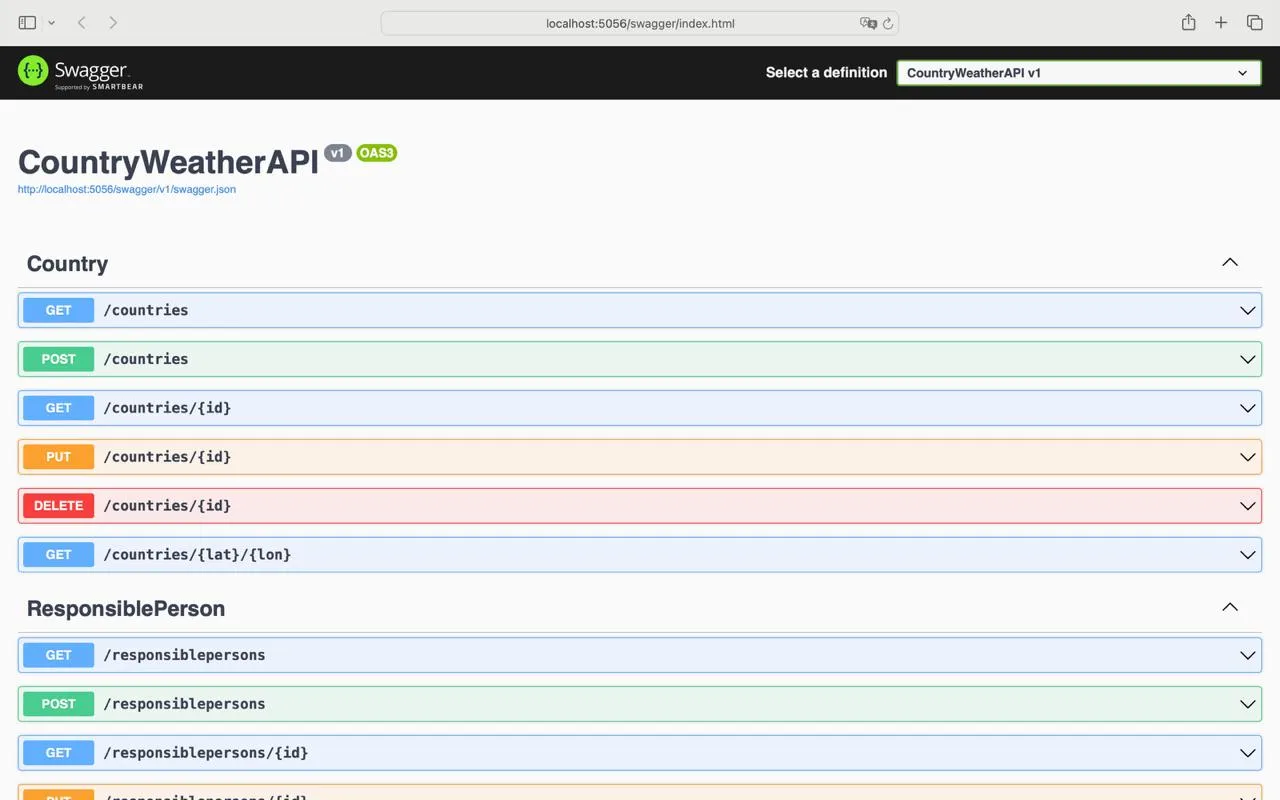This screenshot has width=1280, height=800.
Task: Click the 'Select a definition' label
Action: (826, 72)
